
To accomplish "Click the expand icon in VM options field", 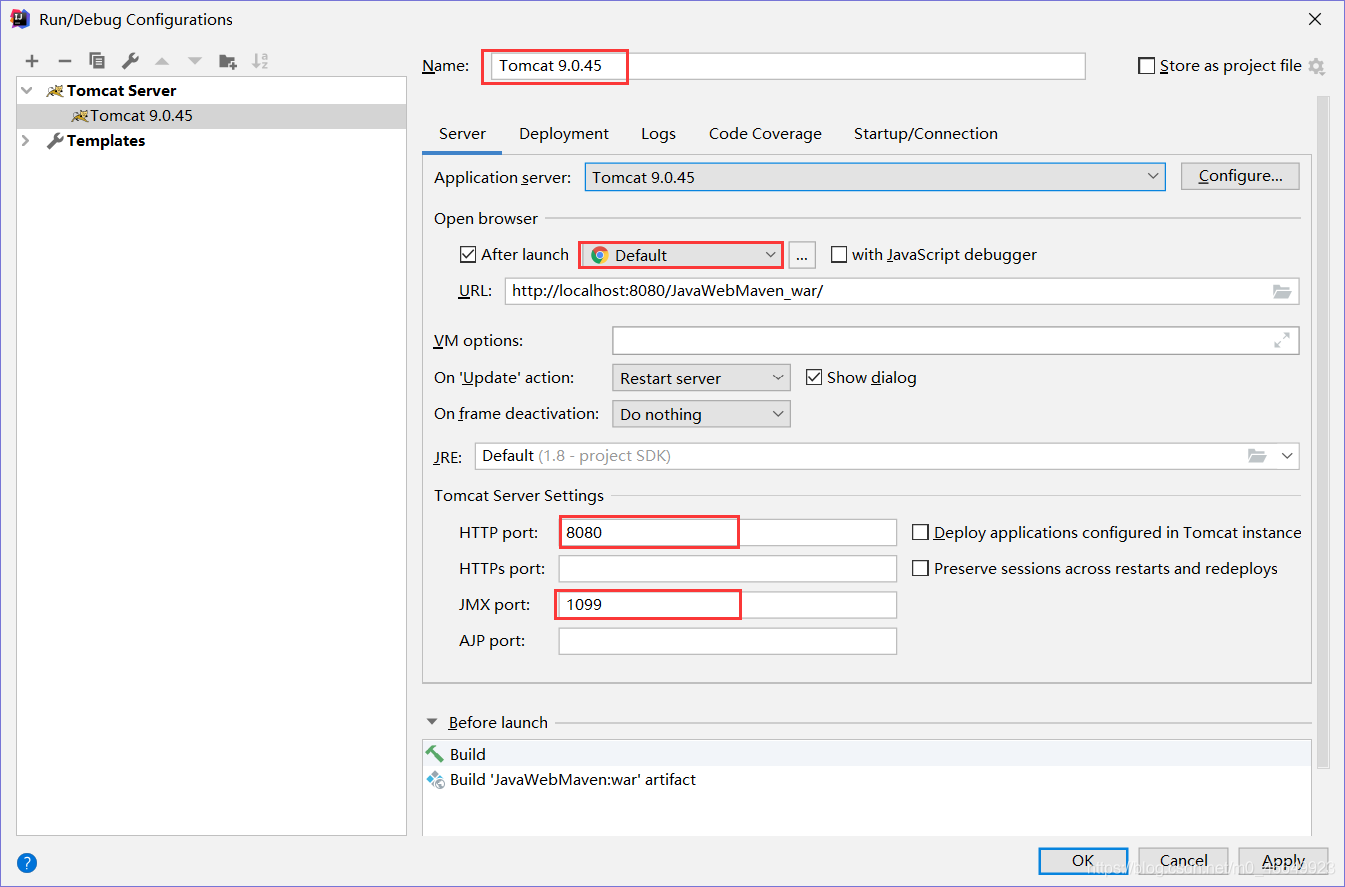I will [1282, 341].
